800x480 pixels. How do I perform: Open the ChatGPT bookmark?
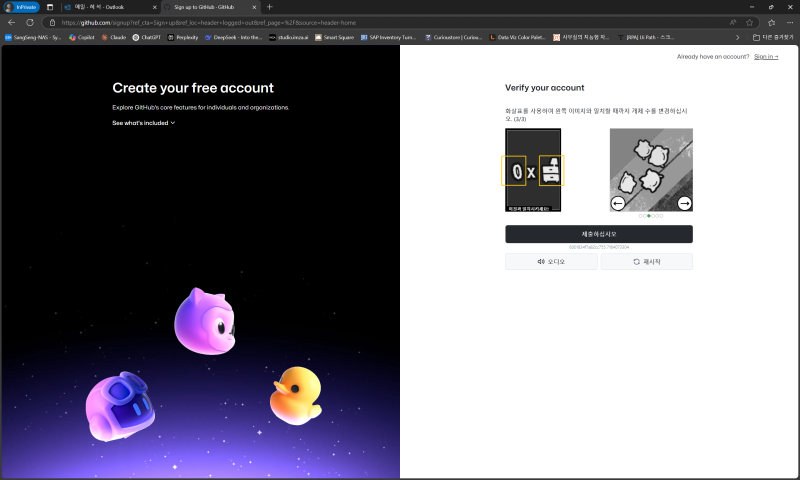point(146,37)
